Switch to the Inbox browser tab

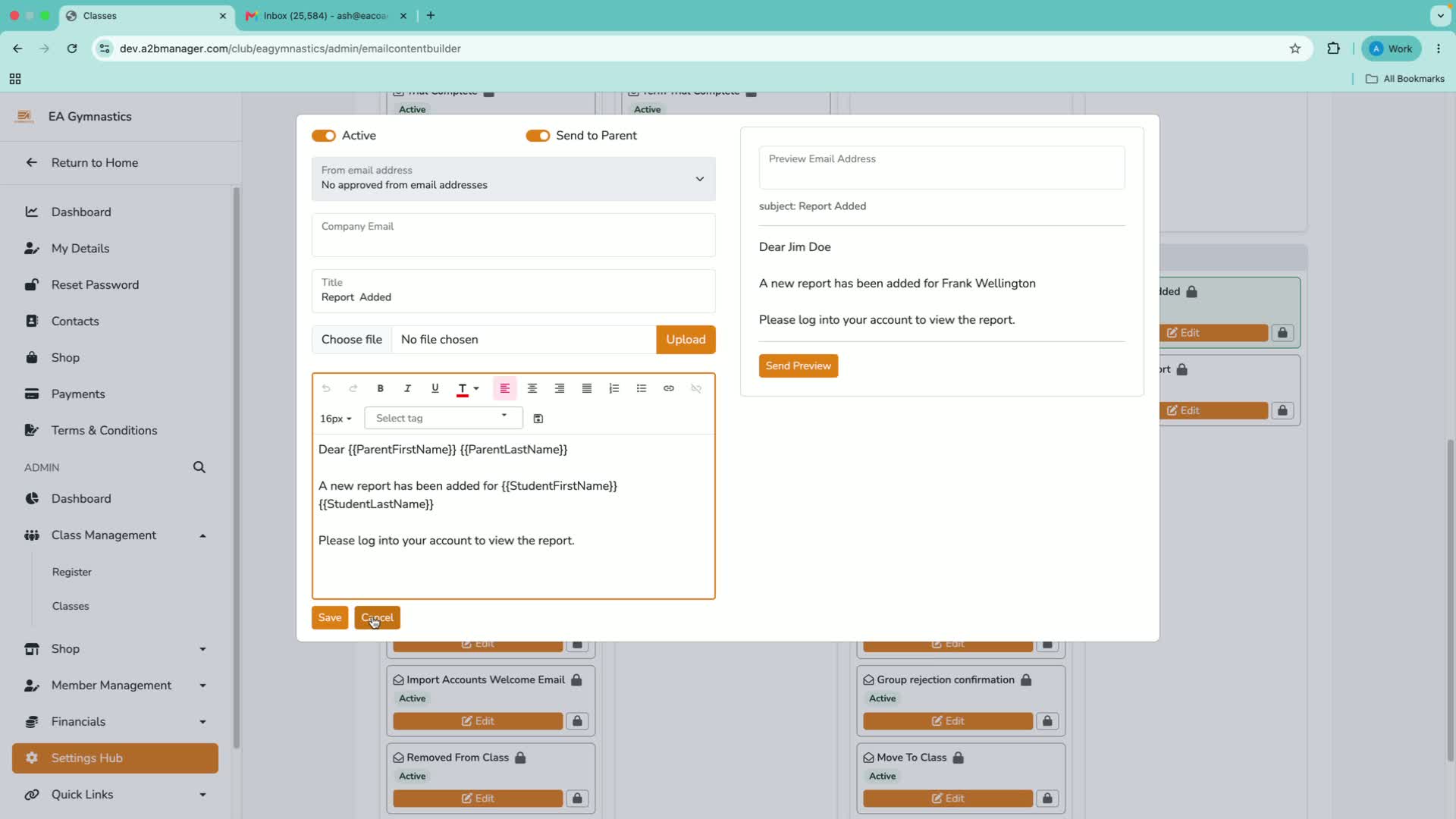coord(325,15)
